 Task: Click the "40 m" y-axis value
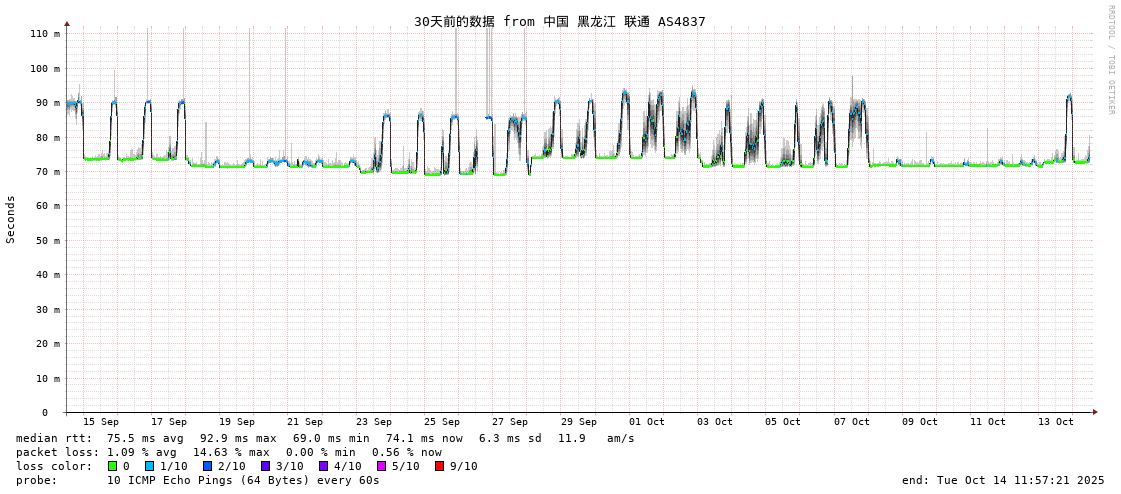pos(48,275)
